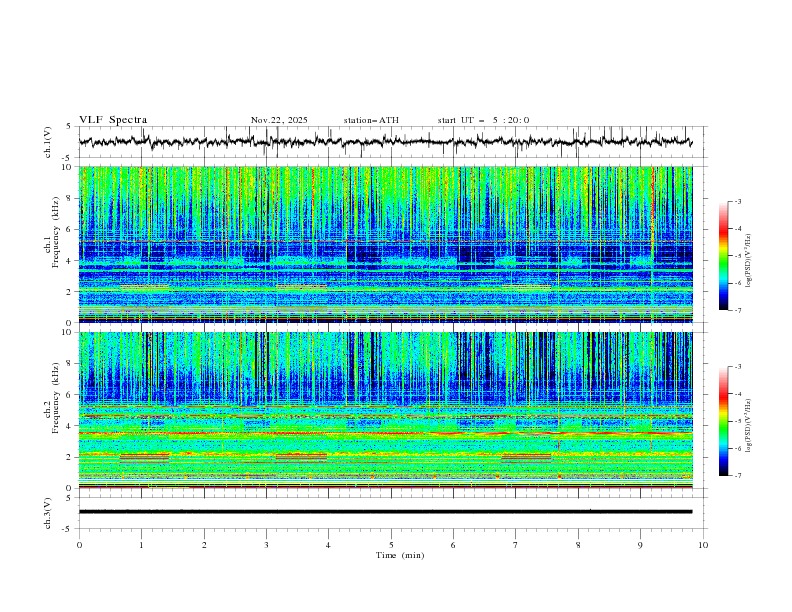Viewport: 792px width, 612px height.
Task: Click the time axis tick label "6"
Action: (x=453, y=545)
